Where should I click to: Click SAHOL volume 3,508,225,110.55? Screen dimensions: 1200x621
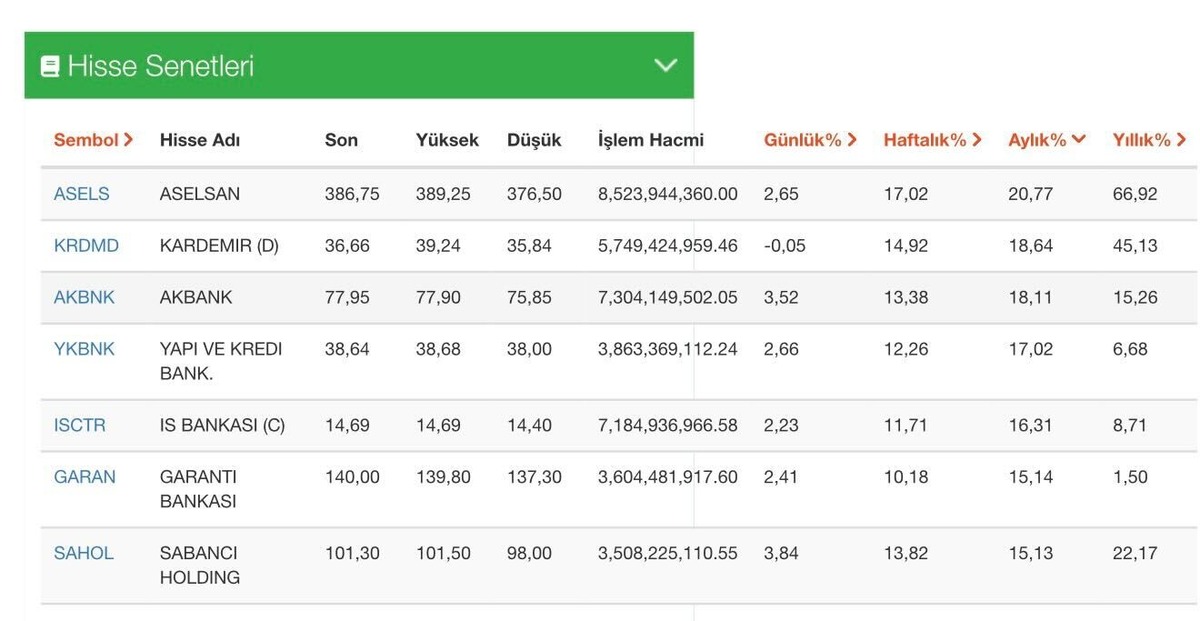pos(668,553)
